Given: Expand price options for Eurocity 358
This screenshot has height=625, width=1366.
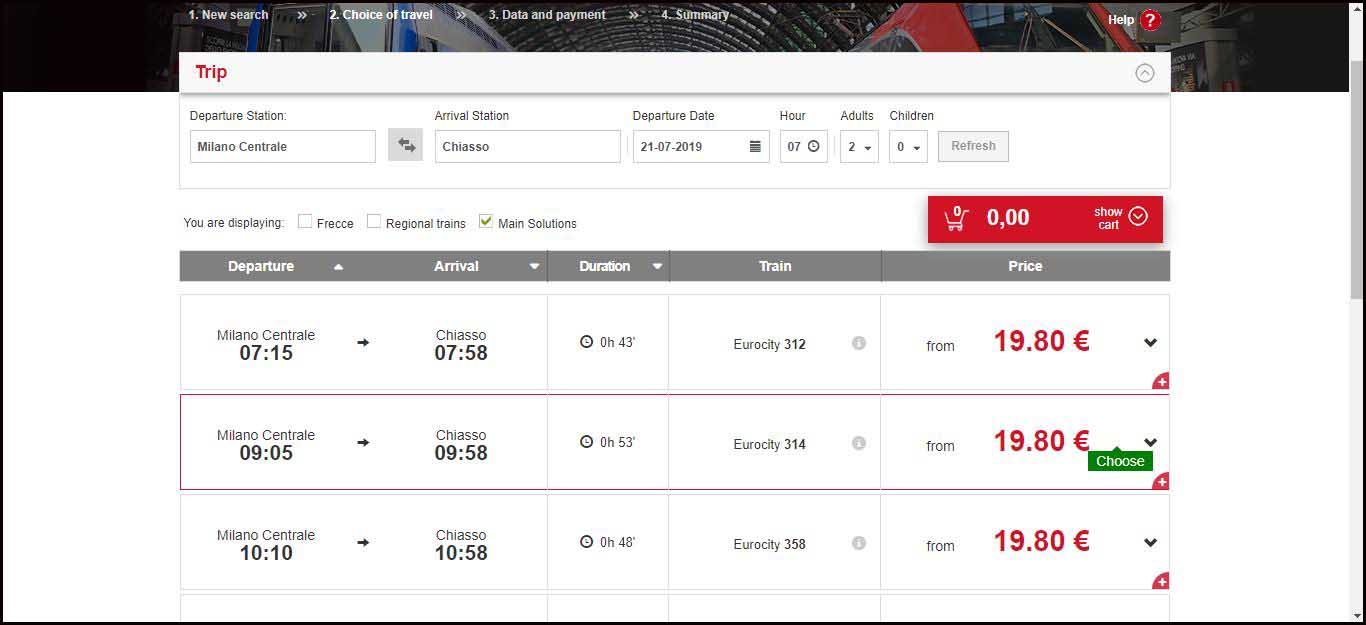Looking at the screenshot, I should (x=1150, y=543).
